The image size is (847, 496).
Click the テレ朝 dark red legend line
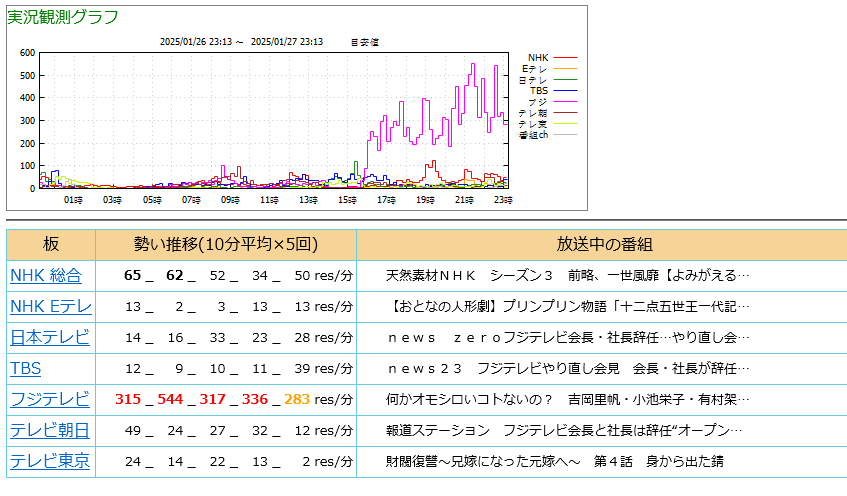coord(566,112)
